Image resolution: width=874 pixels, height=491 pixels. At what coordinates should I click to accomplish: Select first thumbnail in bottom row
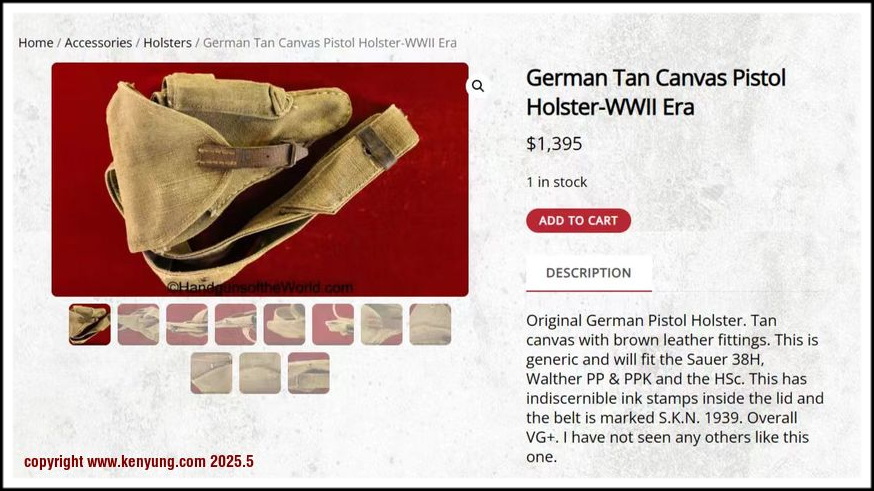(x=211, y=373)
